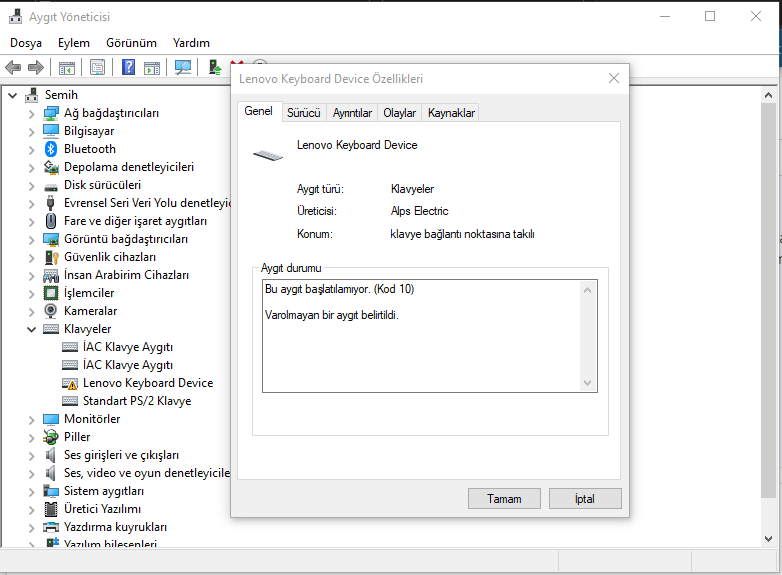
Task: Switch to the Ayrıntılar tab
Action: [x=352, y=113]
